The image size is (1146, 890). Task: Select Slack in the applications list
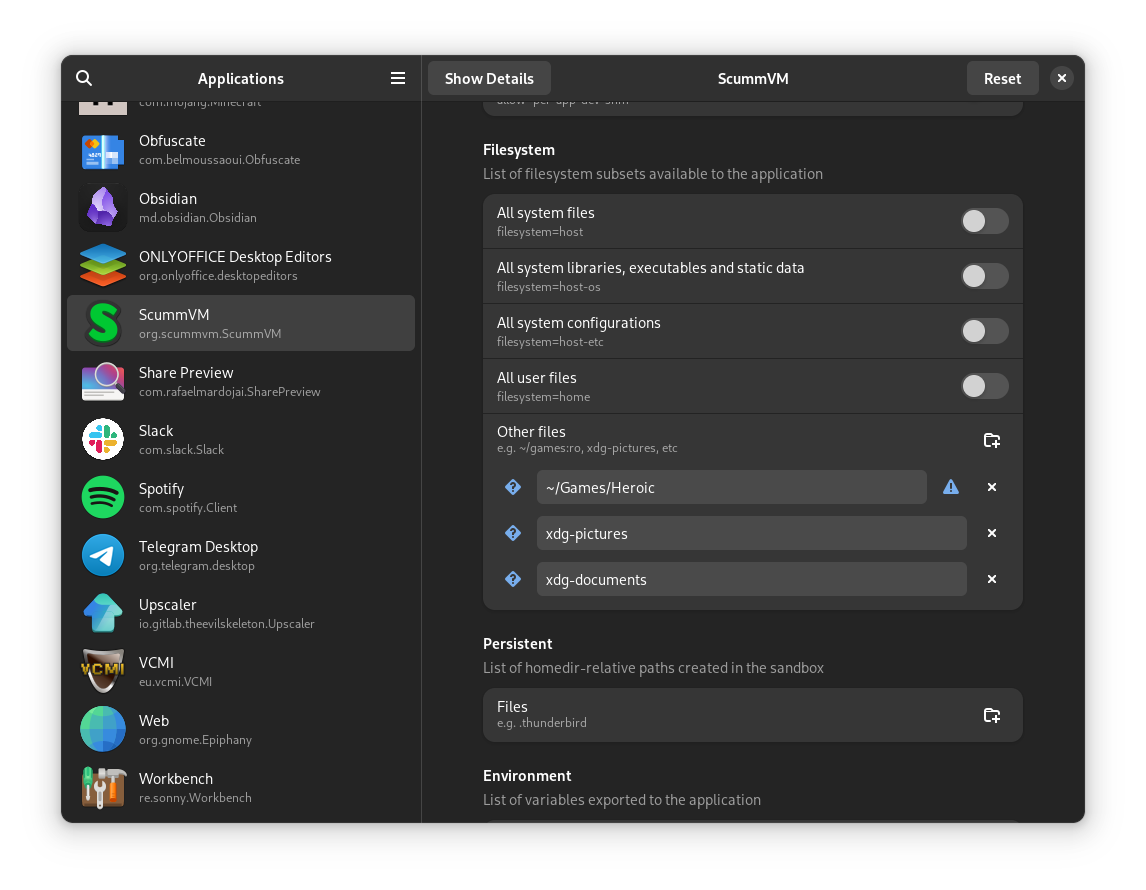click(x=240, y=439)
